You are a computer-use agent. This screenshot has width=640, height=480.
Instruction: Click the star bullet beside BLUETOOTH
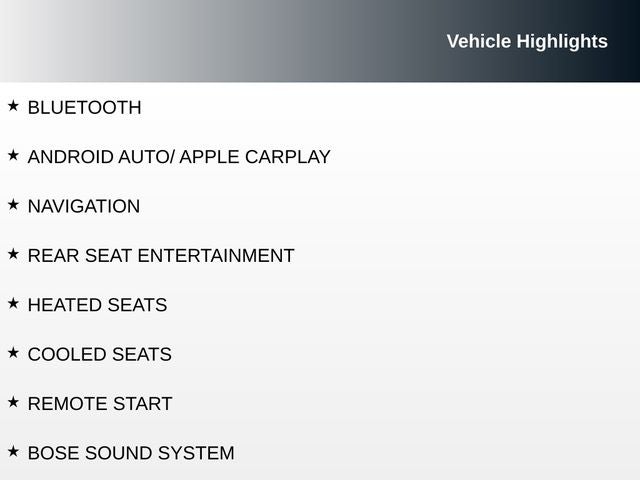pos(13,106)
